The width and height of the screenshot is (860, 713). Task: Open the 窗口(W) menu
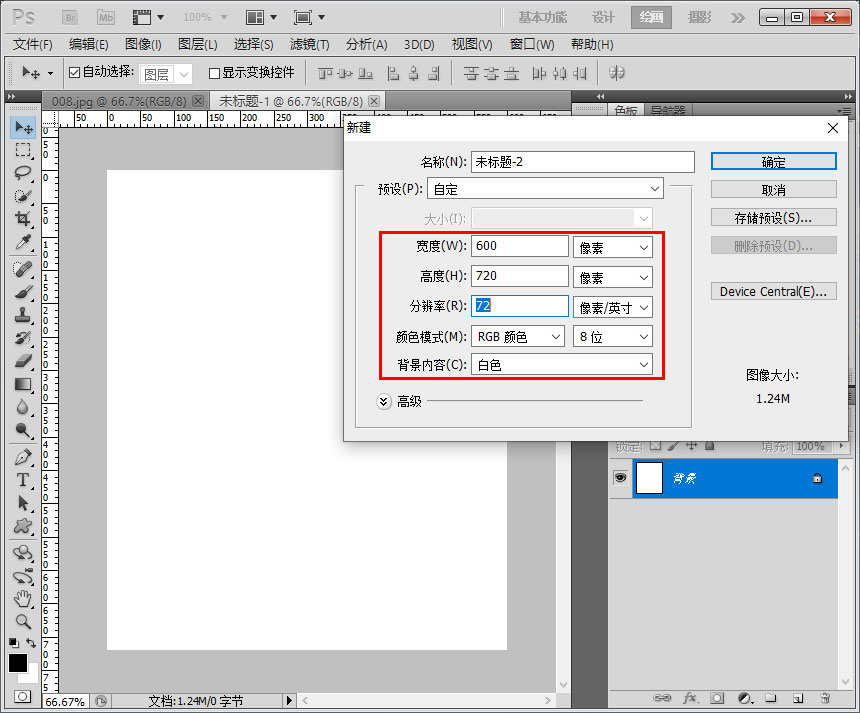click(x=532, y=44)
